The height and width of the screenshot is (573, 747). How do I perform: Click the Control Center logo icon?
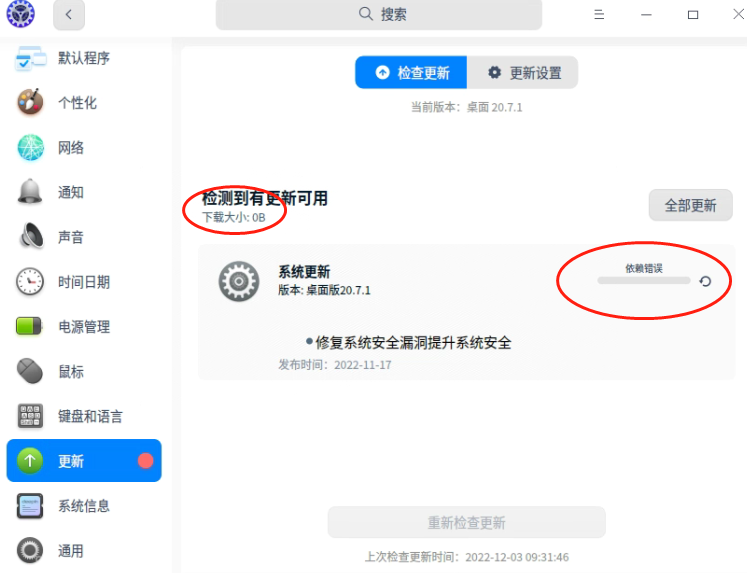(20, 14)
